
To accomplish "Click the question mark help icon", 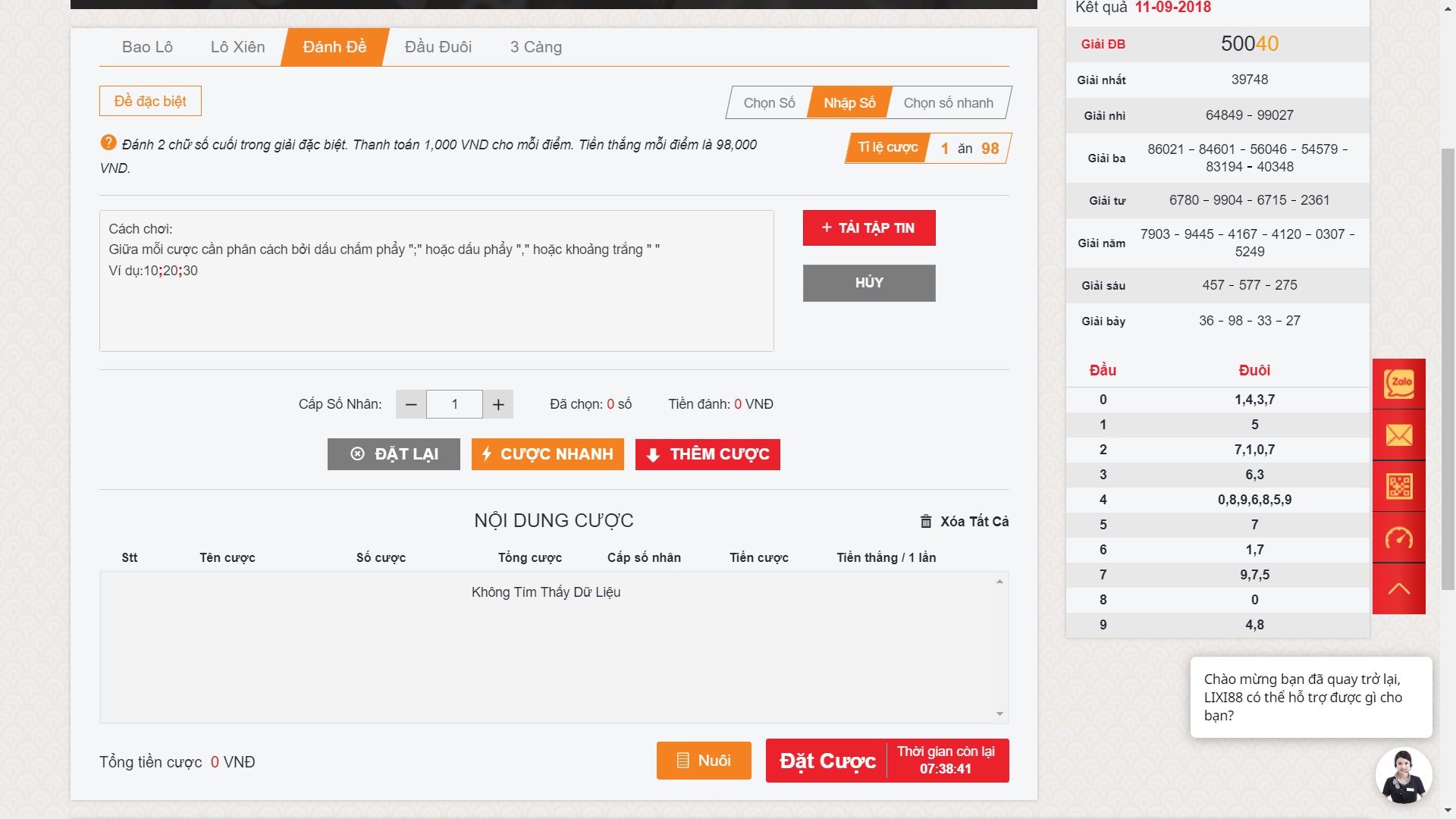I will pos(108,143).
